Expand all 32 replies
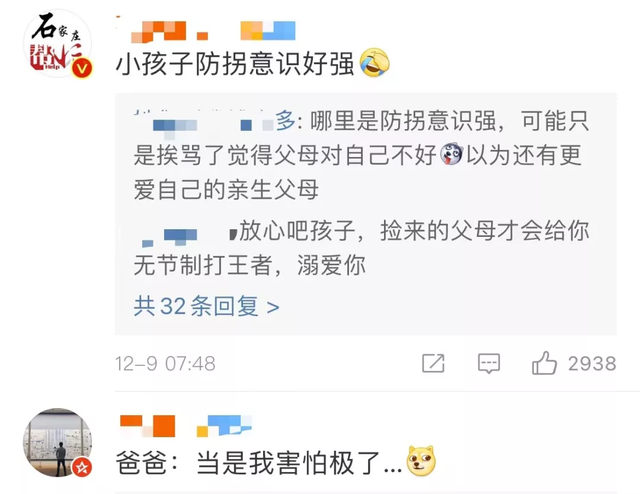 pyautogui.click(x=207, y=306)
